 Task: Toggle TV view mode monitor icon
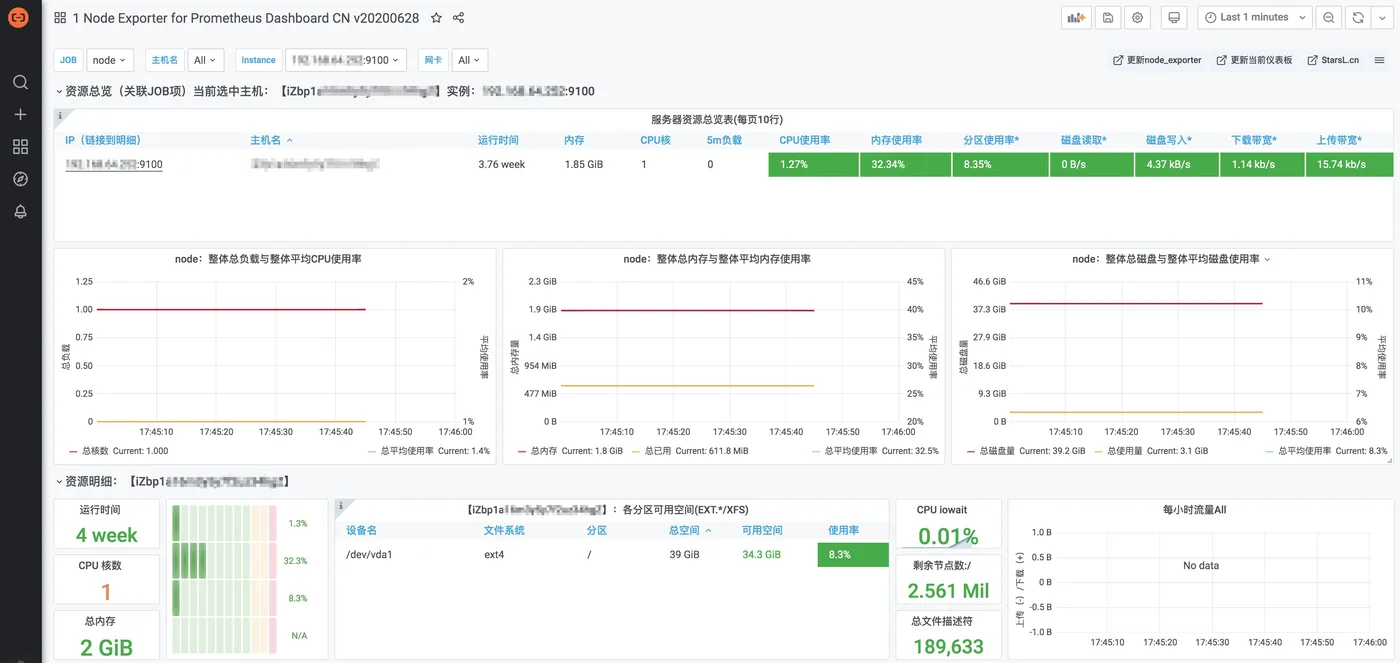click(1175, 17)
